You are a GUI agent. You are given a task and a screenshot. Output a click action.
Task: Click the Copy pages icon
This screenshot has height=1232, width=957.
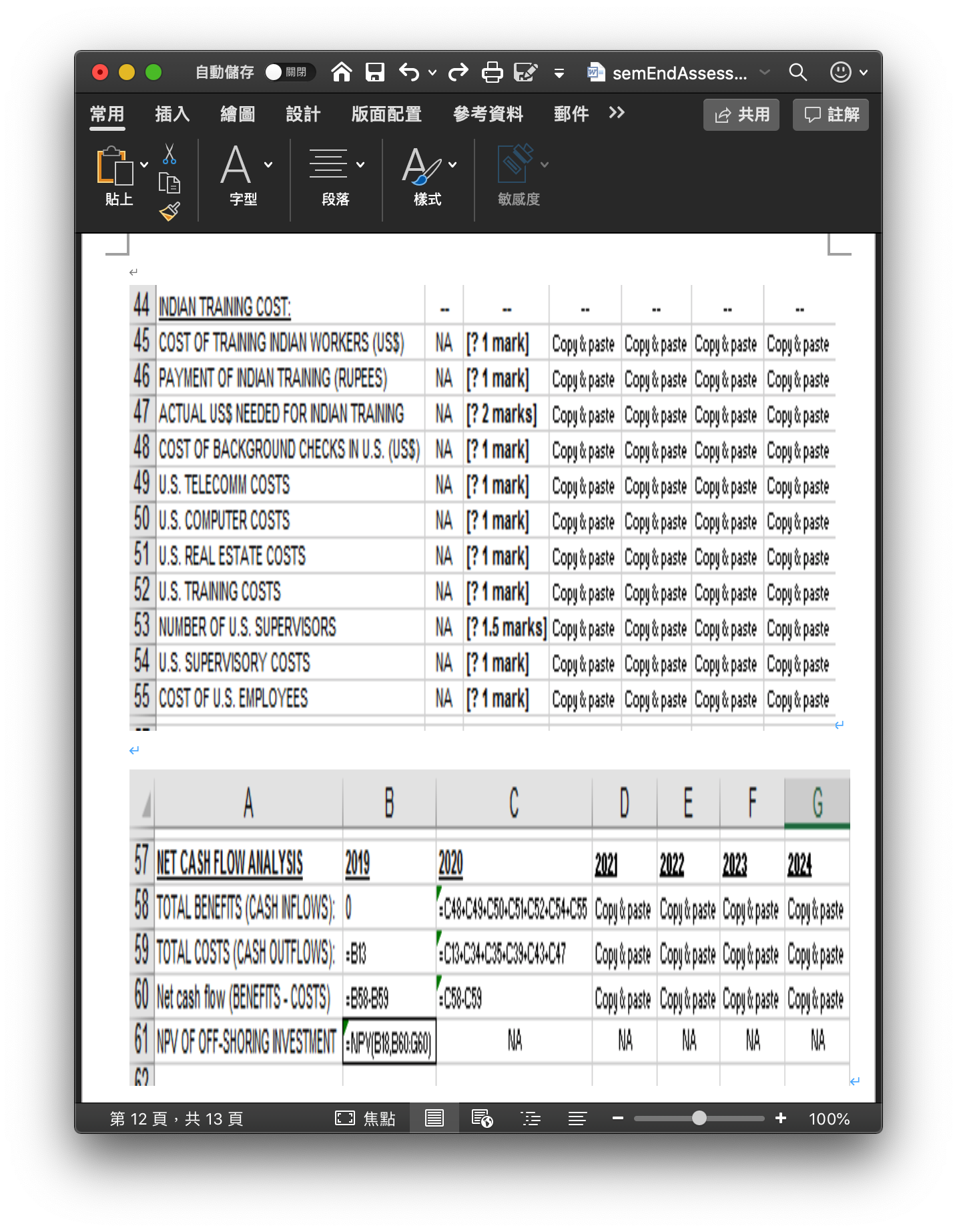tap(170, 183)
